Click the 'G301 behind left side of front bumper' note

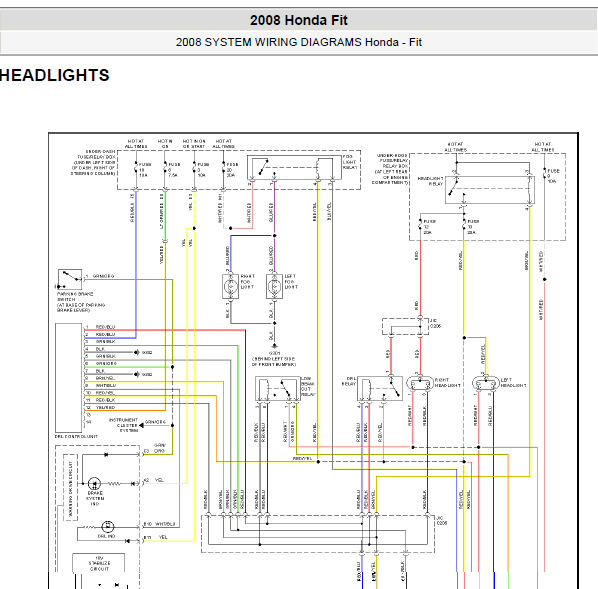[273, 359]
